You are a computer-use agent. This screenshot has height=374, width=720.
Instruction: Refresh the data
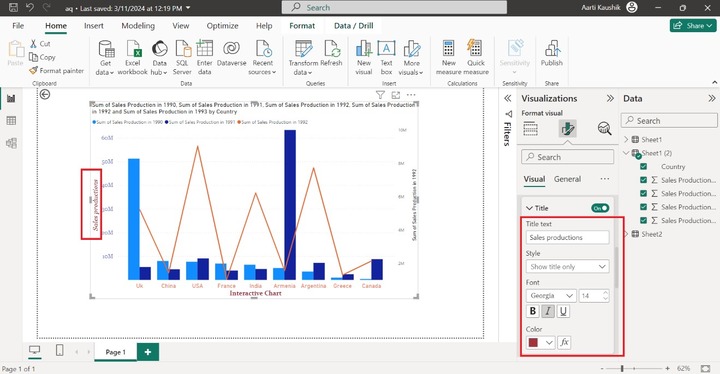point(331,54)
